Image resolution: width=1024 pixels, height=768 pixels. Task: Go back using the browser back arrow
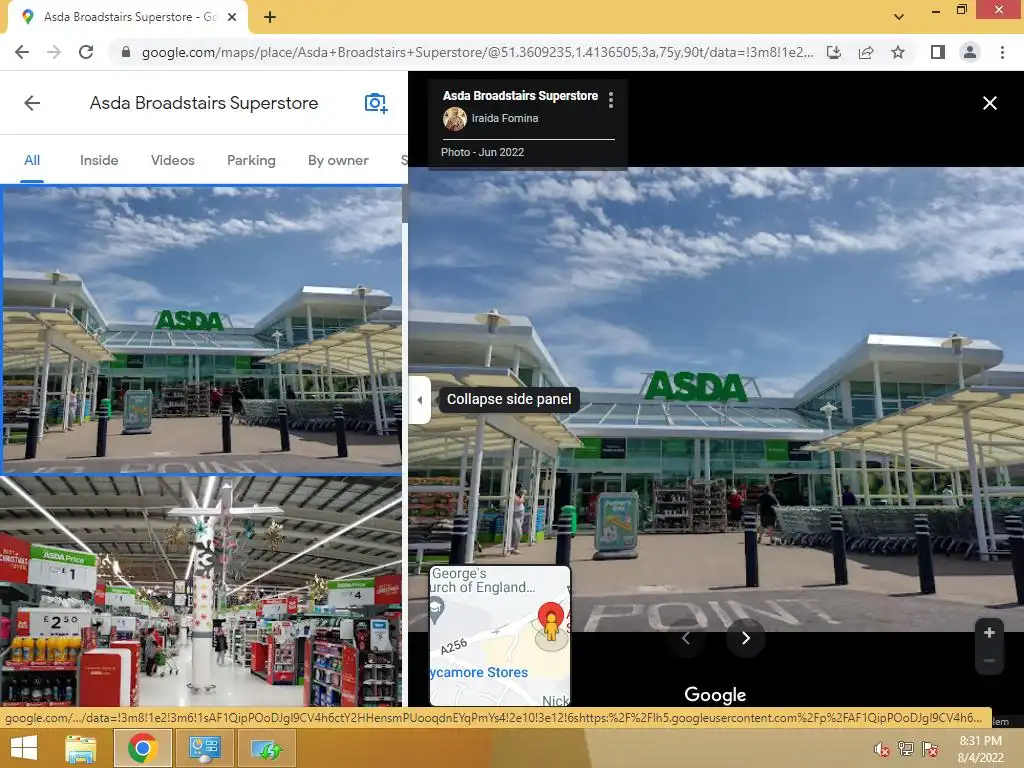coord(22,52)
